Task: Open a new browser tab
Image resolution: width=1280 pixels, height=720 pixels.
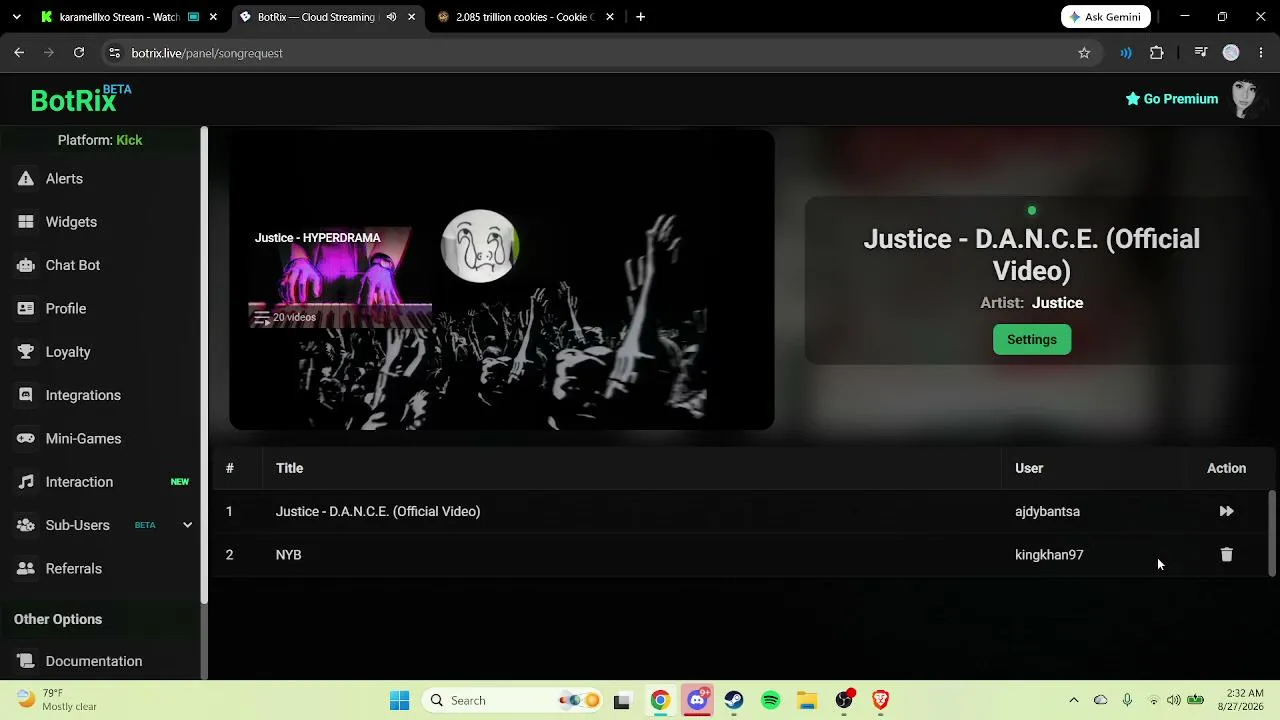Action: (640, 17)
